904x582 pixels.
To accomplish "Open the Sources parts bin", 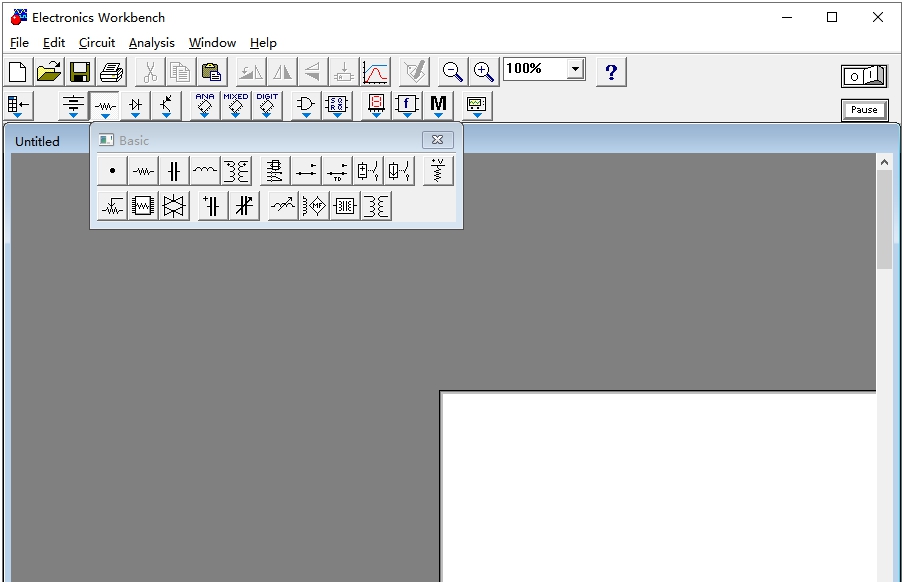I will [x=73, y=106].
